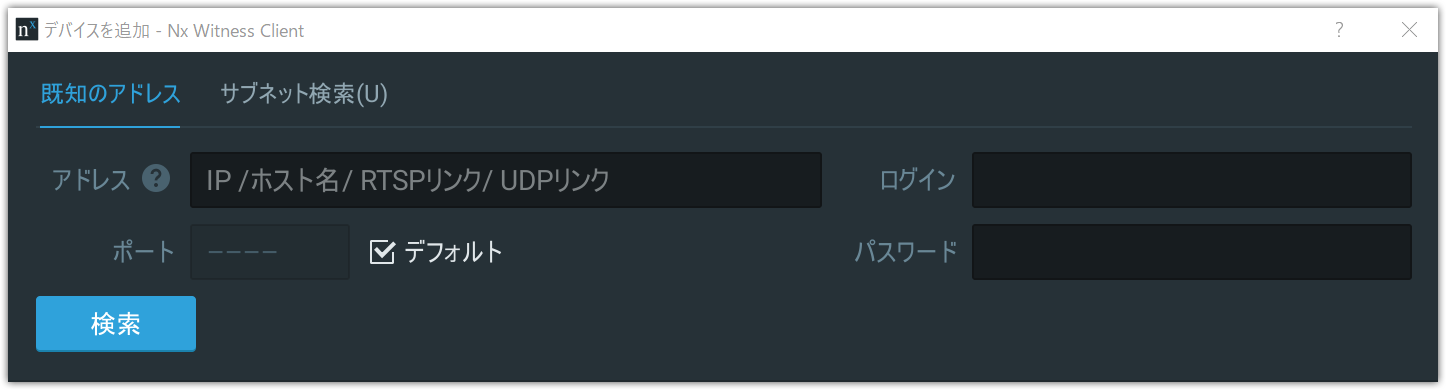Switch to the 既知のアドレス tab
Image resolution: width=1446 pixels, height=390 pixels.
tap(110, 95)
